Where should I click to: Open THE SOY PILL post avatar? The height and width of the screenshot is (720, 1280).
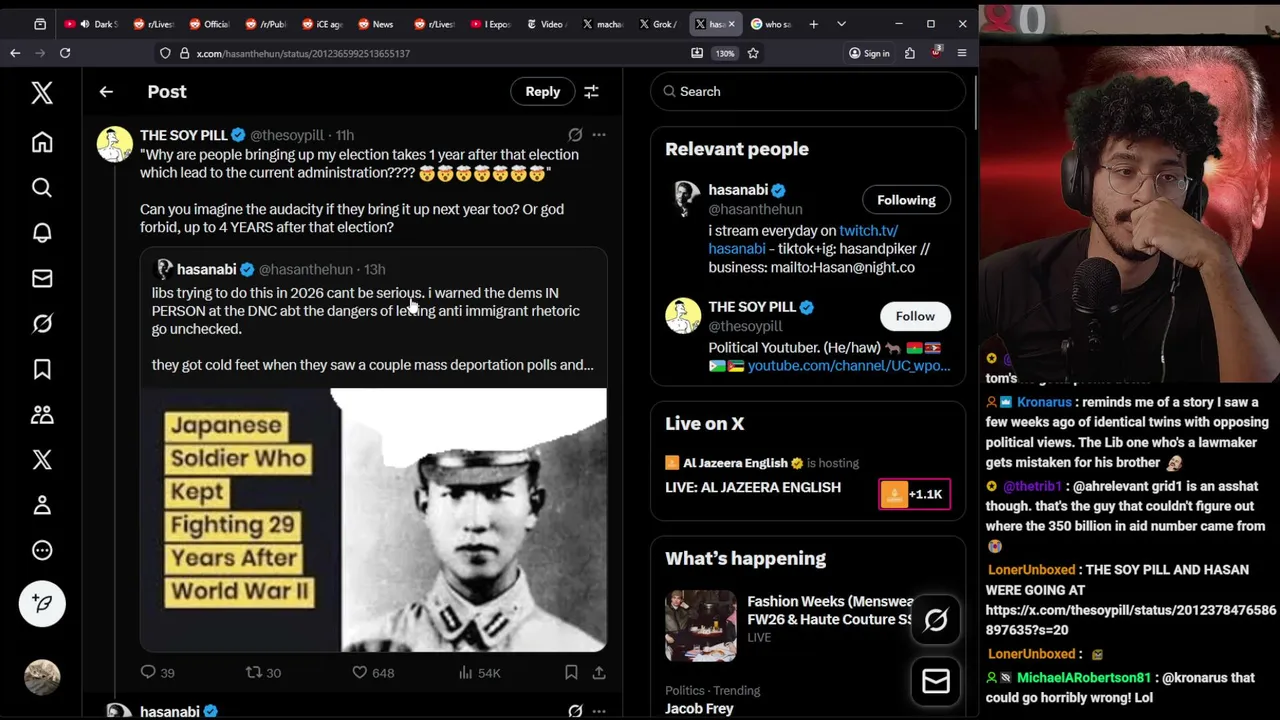(114, 144)
